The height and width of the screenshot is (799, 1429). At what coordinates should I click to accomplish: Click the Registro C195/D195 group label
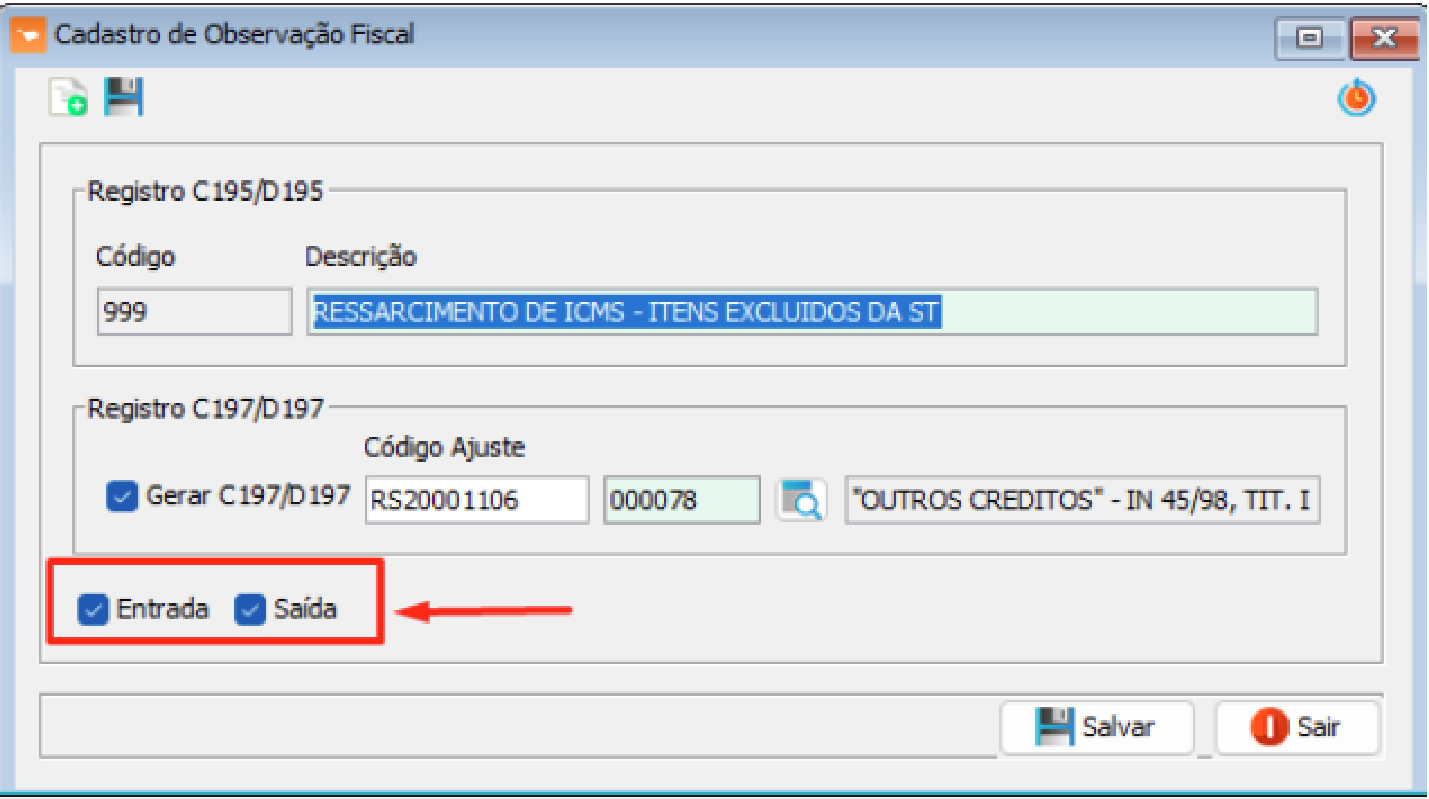205,192
